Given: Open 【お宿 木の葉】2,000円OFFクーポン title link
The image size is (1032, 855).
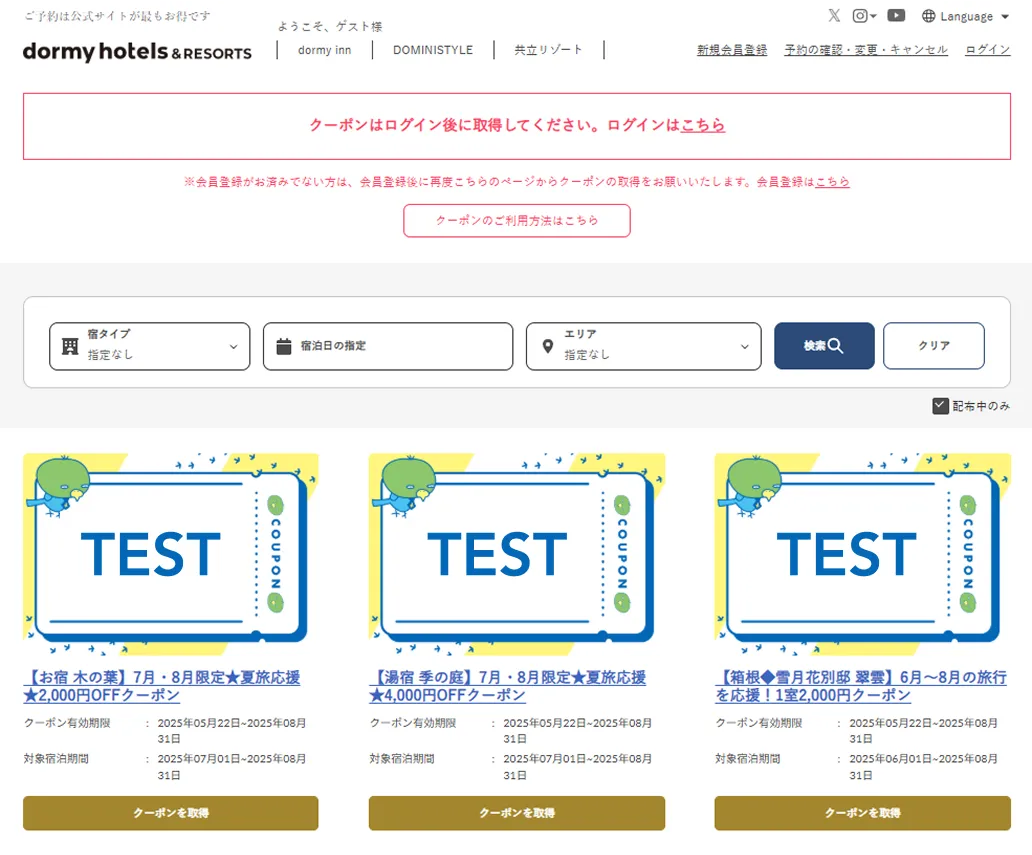Looking at the screenshot, I should tap(162, 686).
